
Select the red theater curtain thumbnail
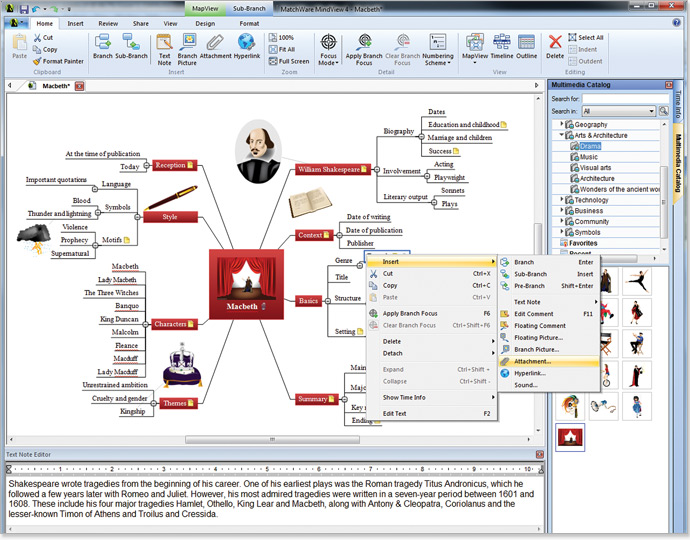(x=570, y=437)
